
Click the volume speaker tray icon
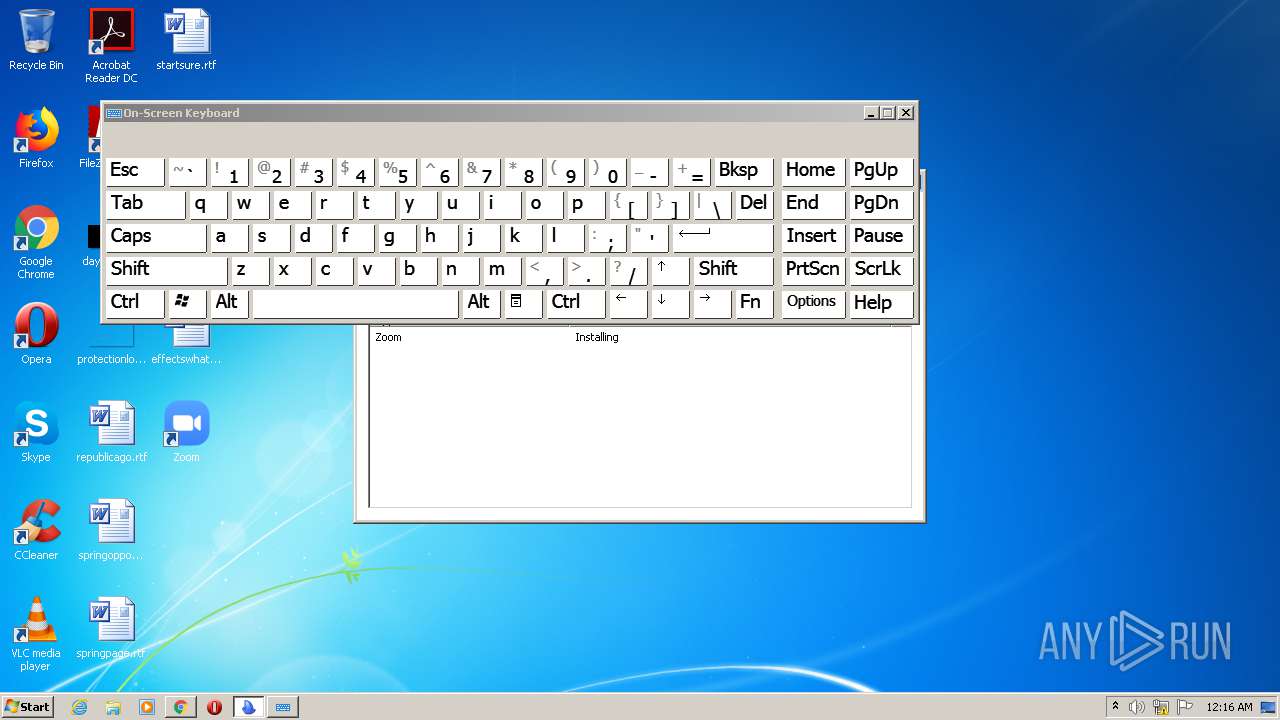click(x=1137, y=707)
